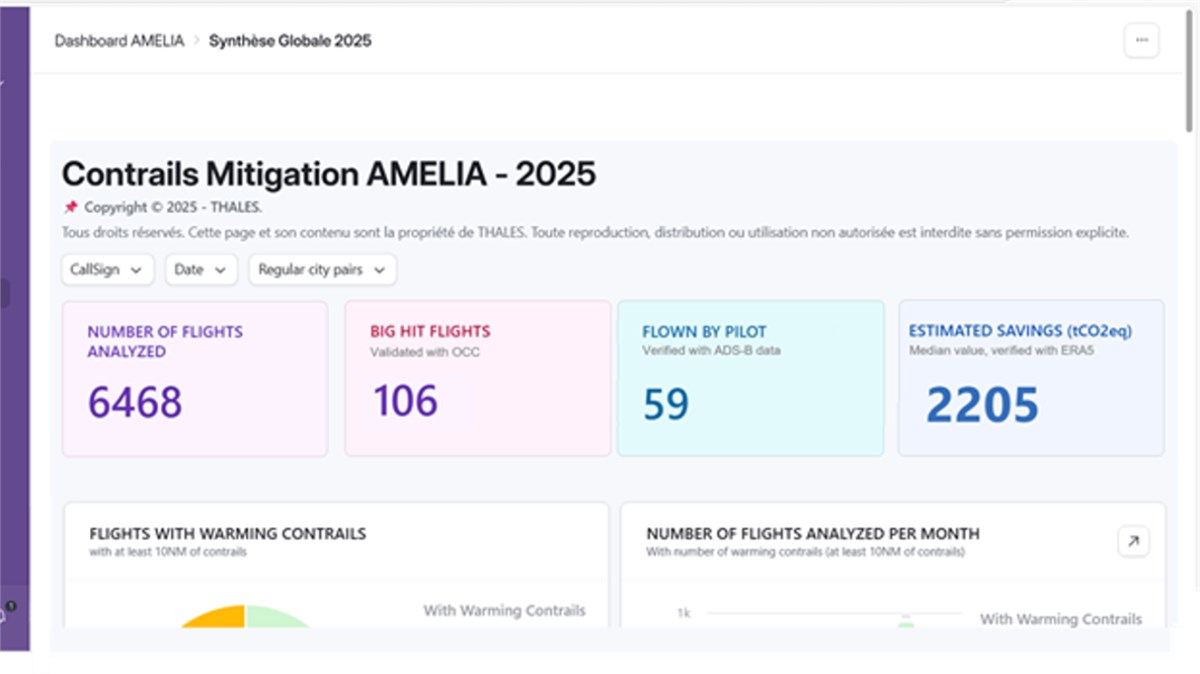Open the Date filter dropdown

click(200, 270)
